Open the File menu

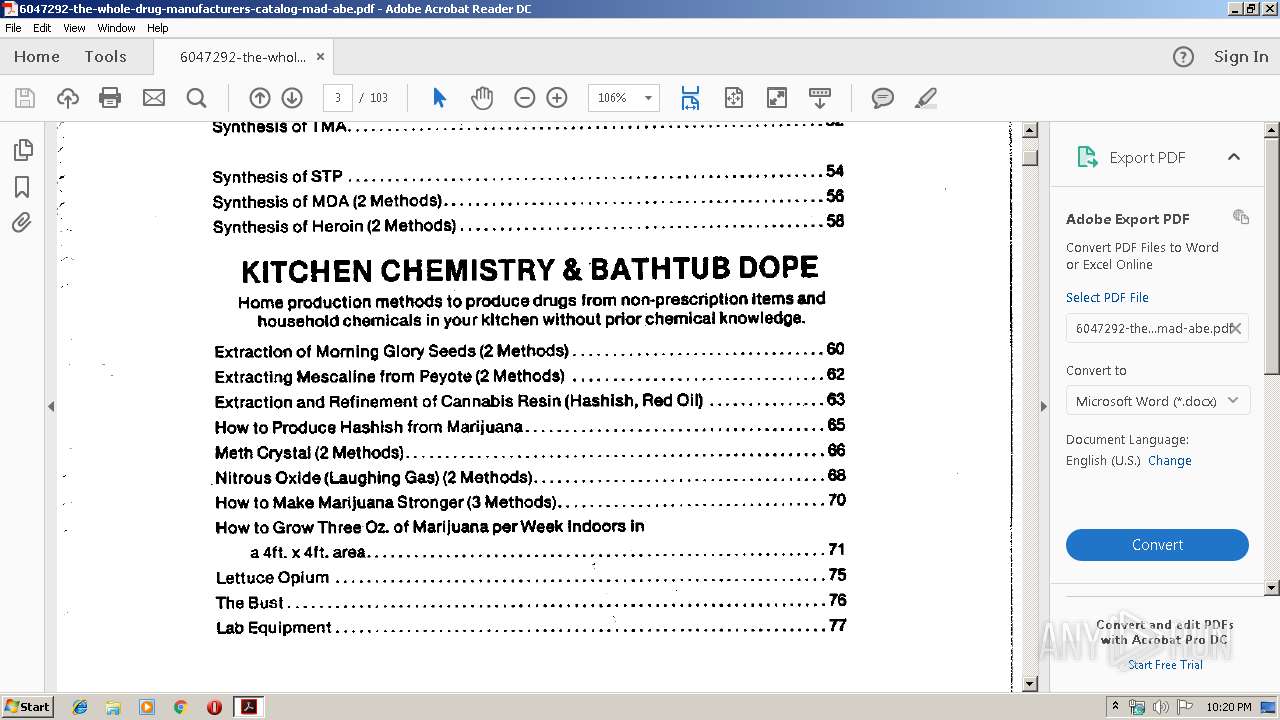coord(13,28)
